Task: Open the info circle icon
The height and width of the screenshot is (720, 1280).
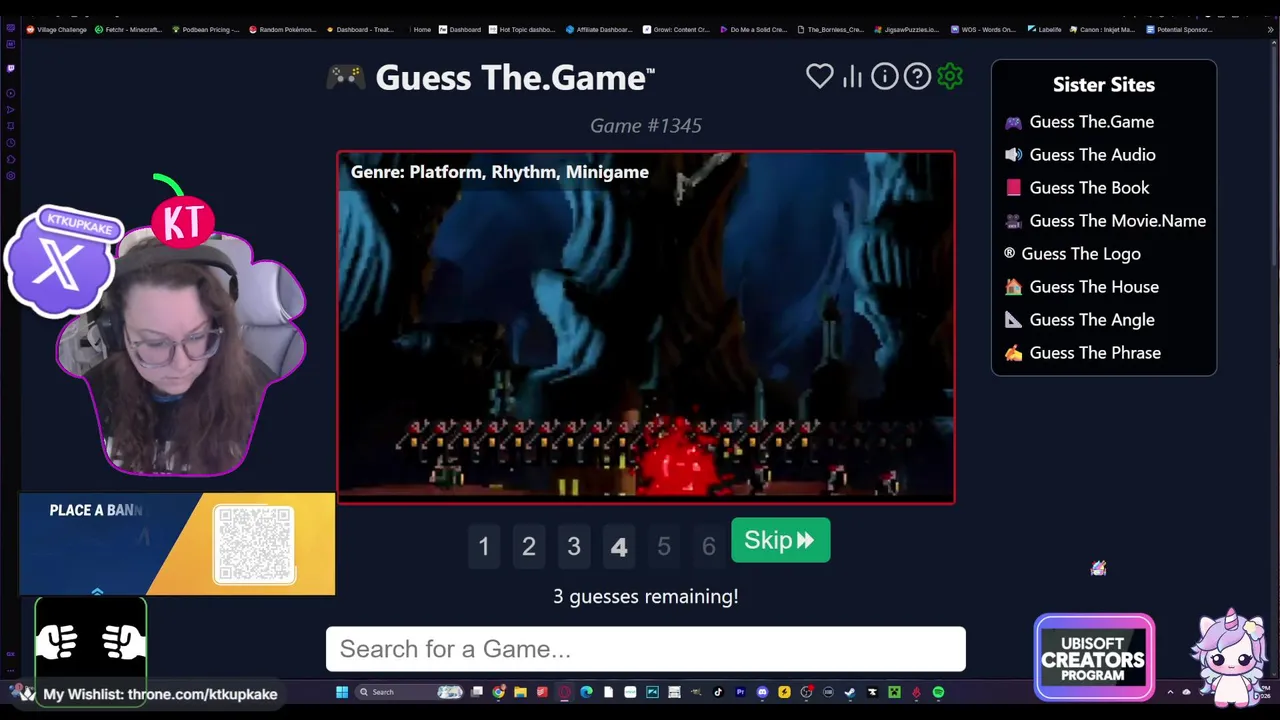Action: (884, 76)
